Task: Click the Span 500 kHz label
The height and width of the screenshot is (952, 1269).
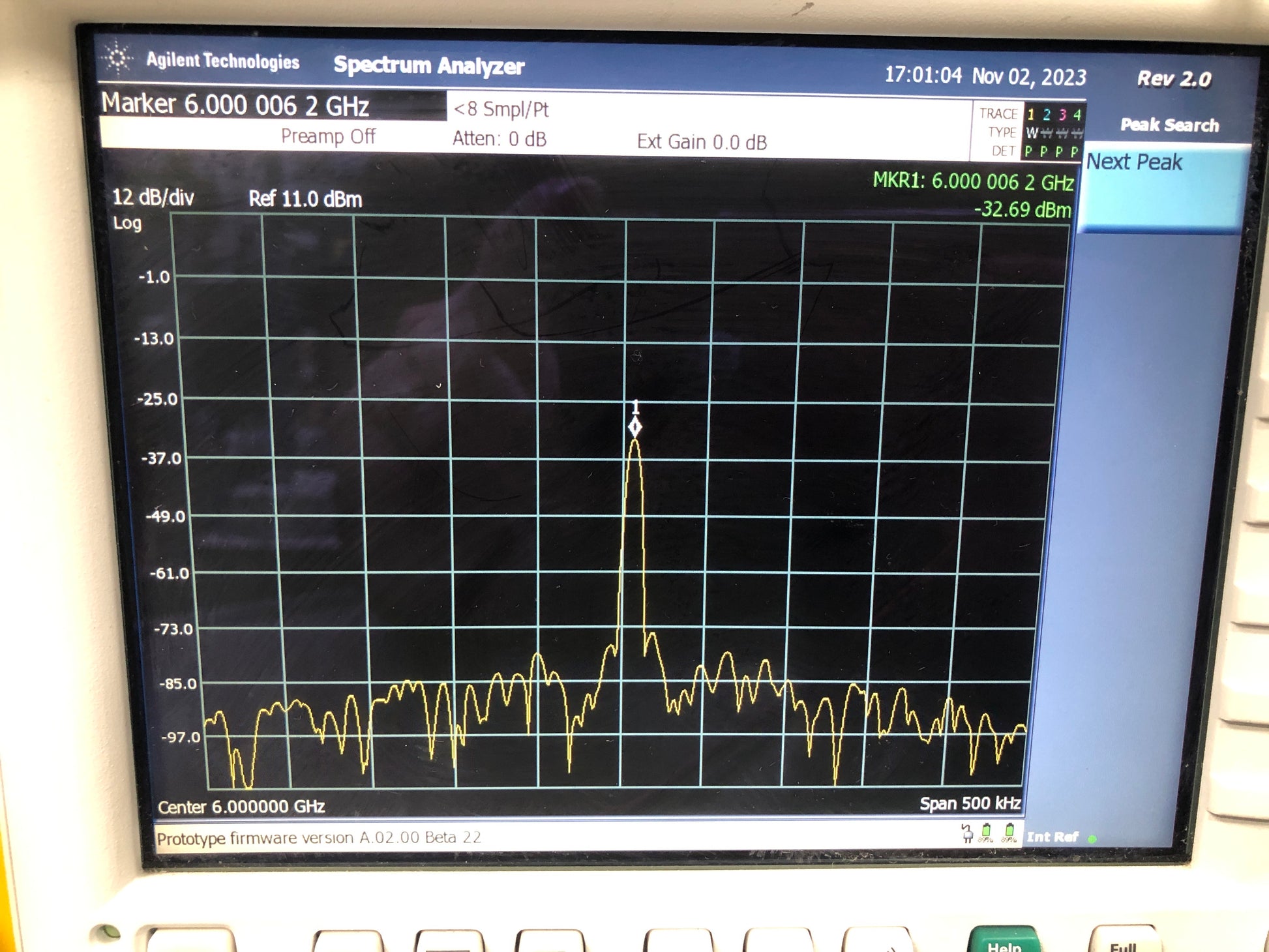Action: tap(970, 803)
